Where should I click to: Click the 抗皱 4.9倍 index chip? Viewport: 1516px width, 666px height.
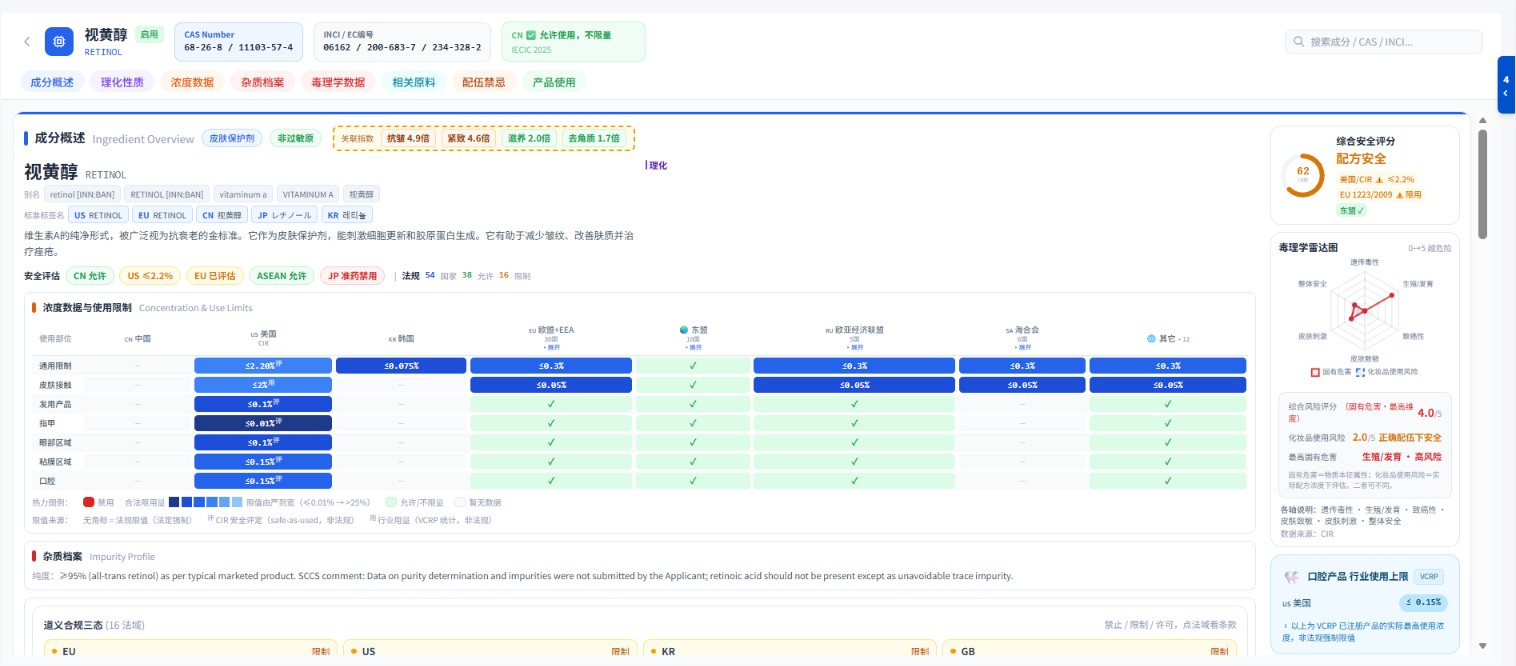[408, 138]
